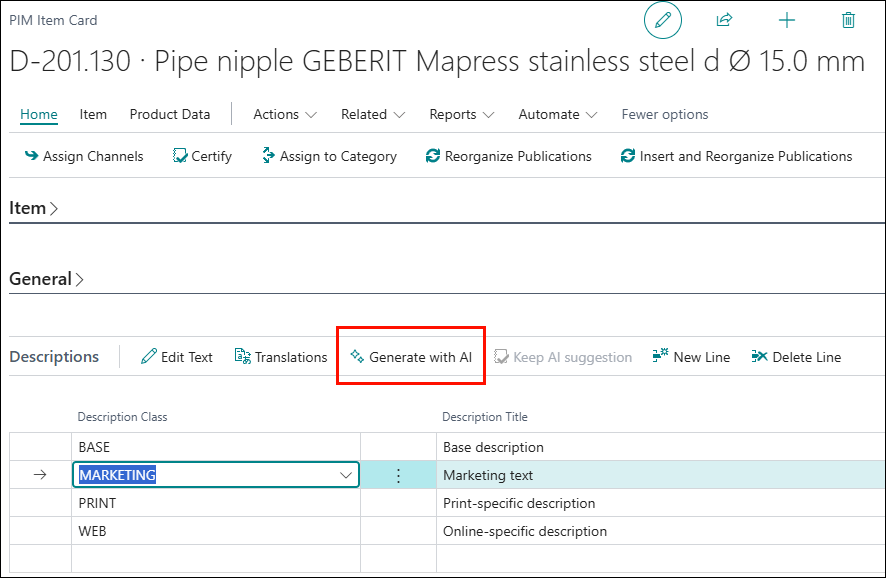This screenshot has height=578, width=886.
Task: Expand the Item section heading
Action: tap(34, 208)
